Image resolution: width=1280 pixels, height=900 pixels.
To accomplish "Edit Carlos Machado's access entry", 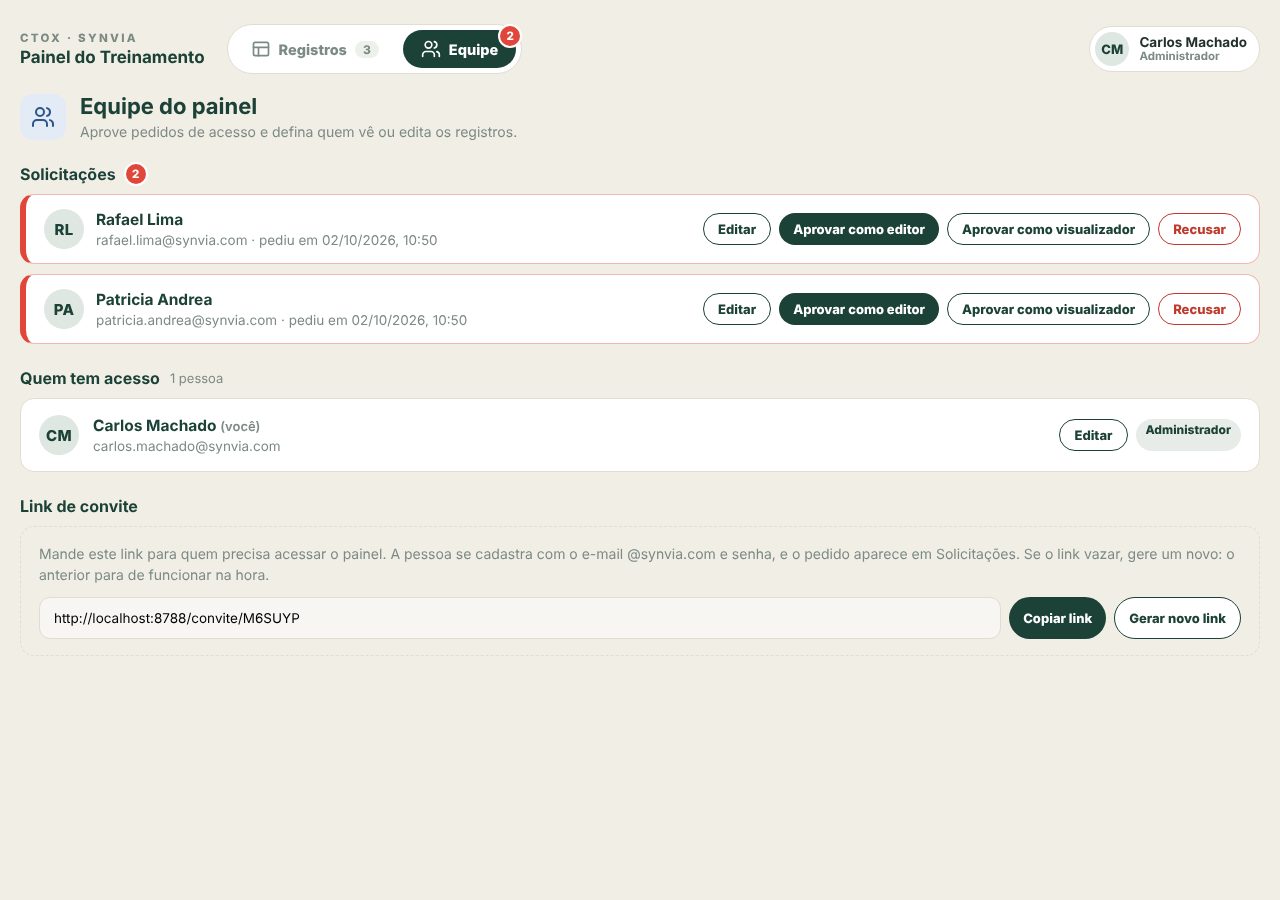I will point(1093,435).
